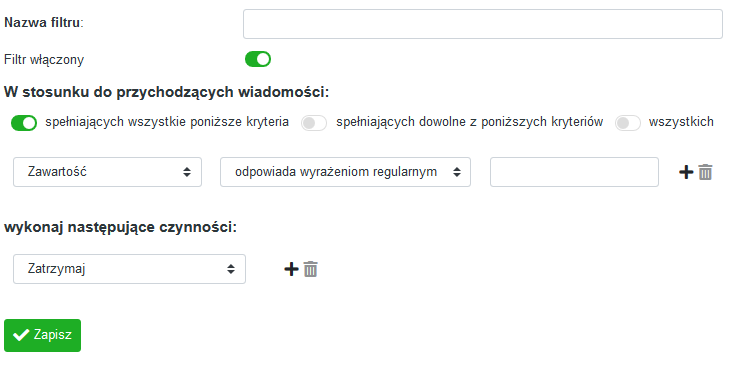Toggle spełniających wszystkie poniższe kryteria

coord(24,123)
